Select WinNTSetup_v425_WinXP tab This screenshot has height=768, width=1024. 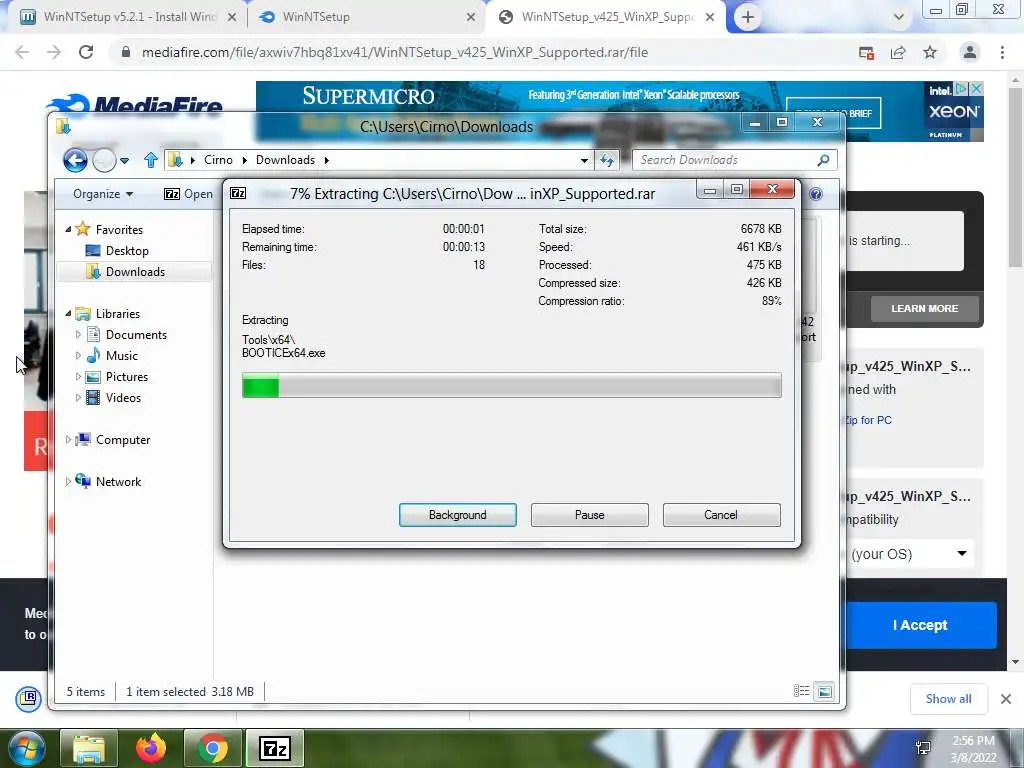click(606, 17)
